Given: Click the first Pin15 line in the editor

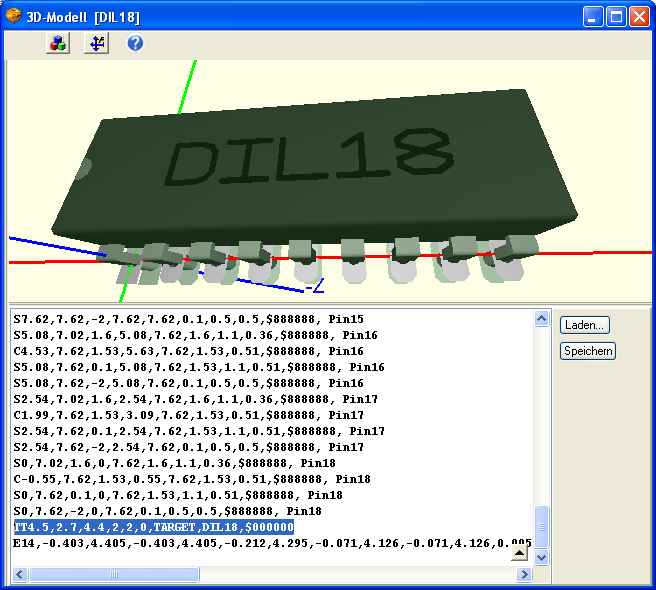Looking at the screenshot, I should [x=188, y=319].
